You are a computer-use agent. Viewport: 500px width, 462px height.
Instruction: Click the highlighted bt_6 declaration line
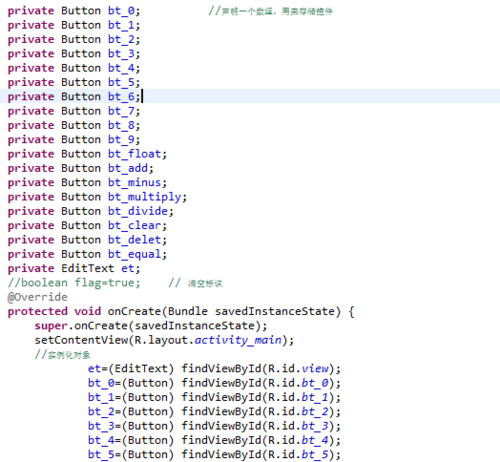point(250,96)
